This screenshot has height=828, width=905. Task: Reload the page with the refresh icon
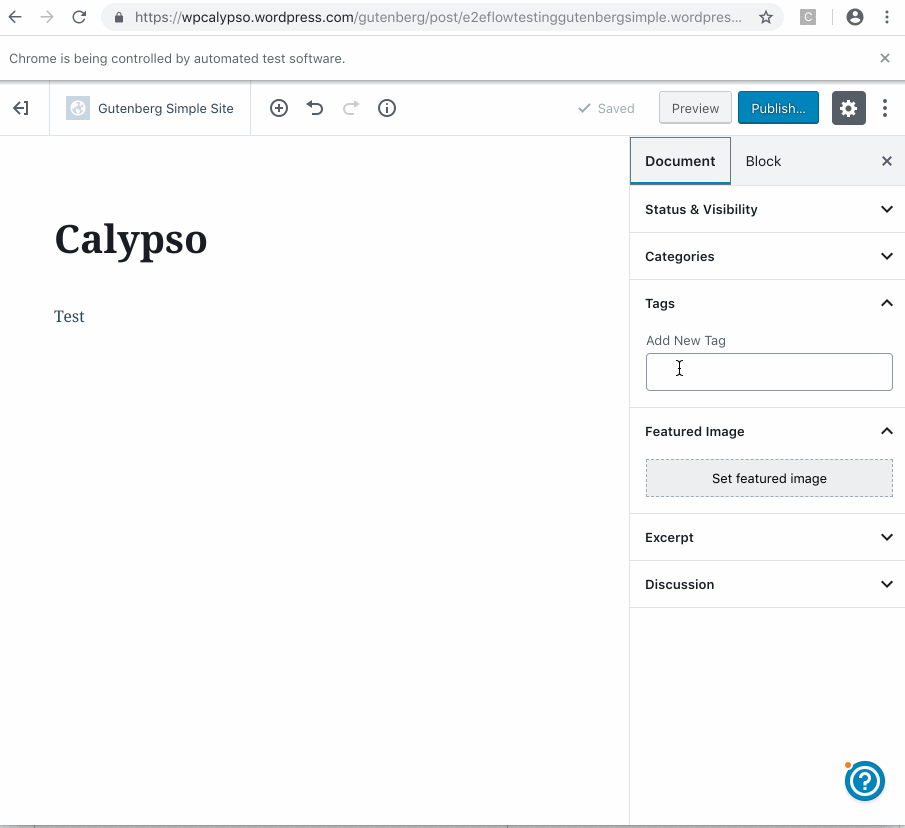click(79, 17)
